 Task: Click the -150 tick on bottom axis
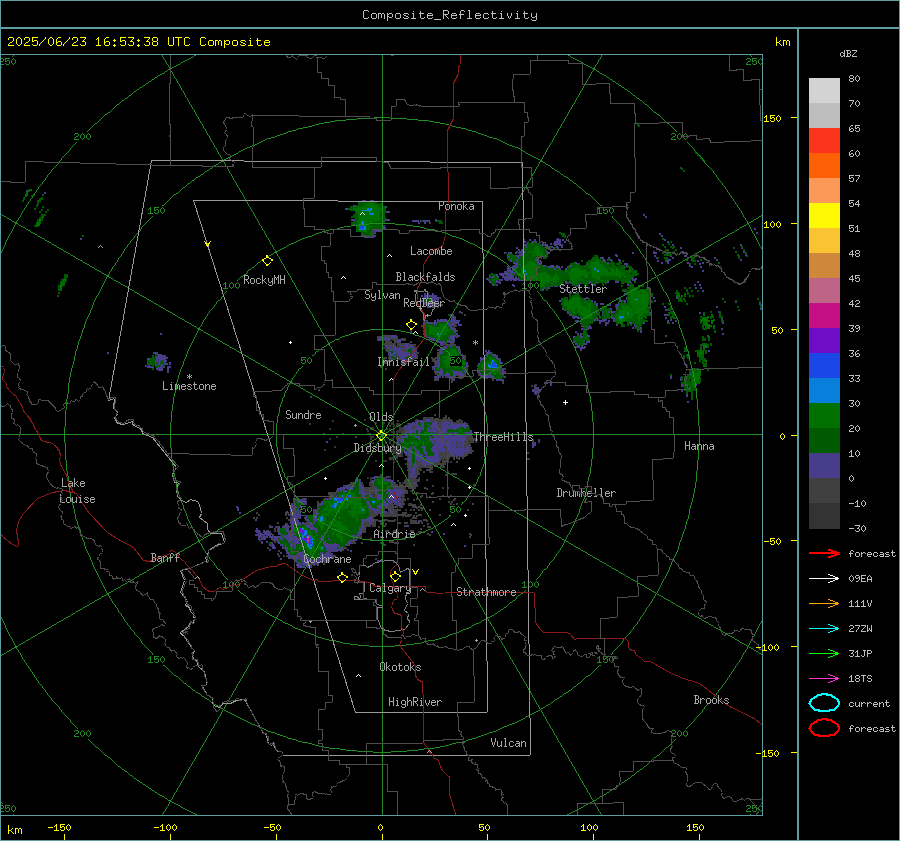[59, 827]
